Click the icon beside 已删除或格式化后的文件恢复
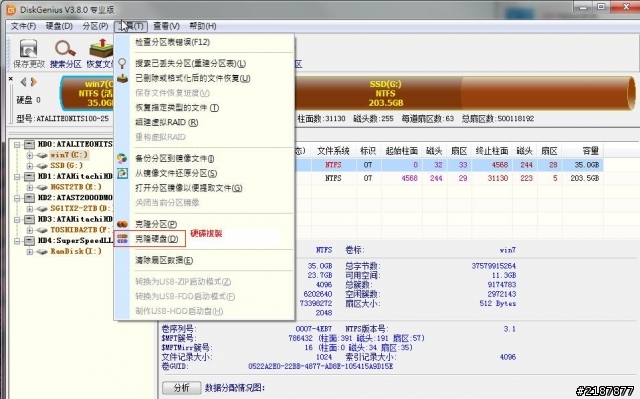 coord(122,78)
